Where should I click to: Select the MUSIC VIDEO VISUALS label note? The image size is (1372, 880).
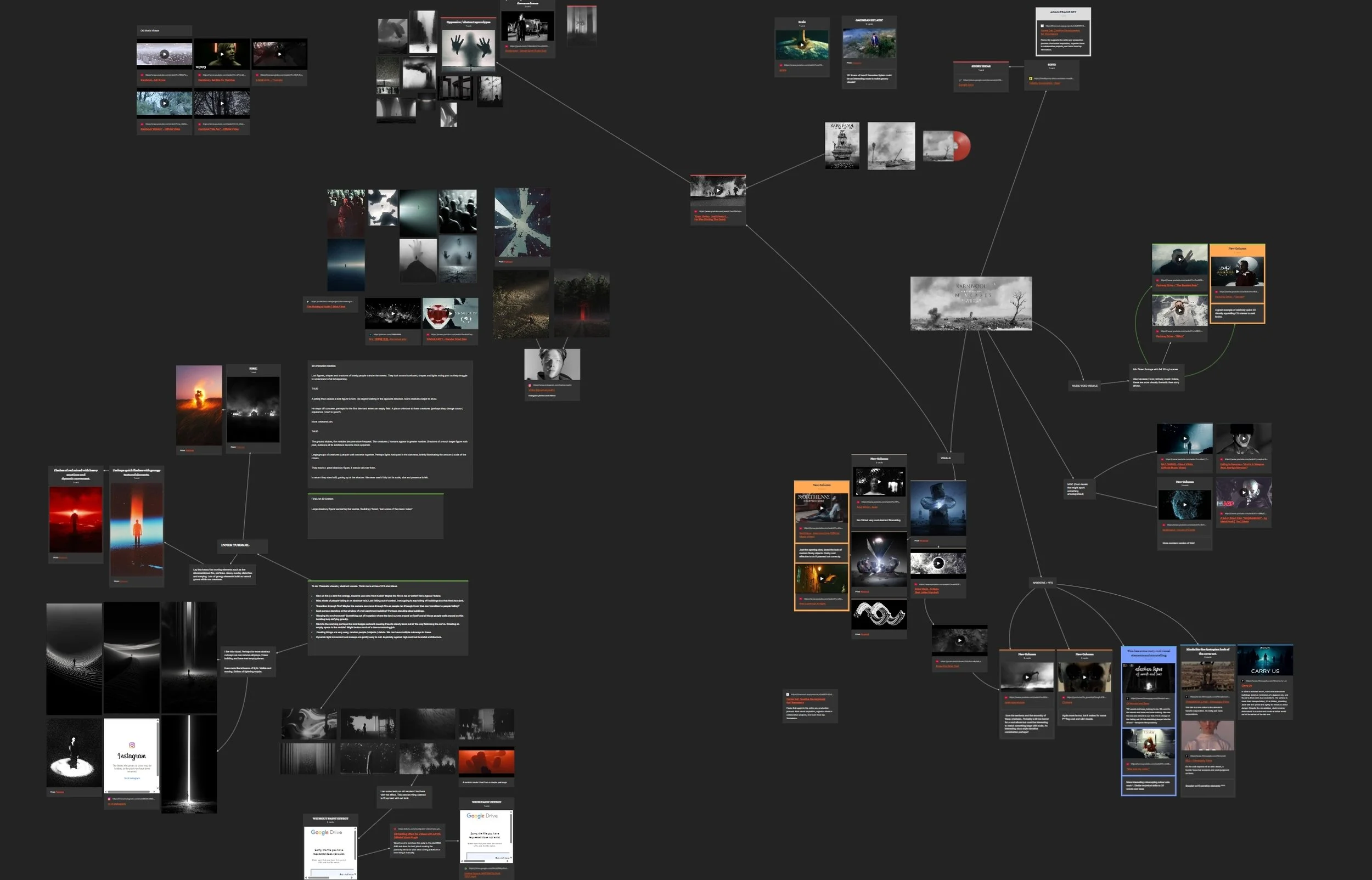click(x=1084, y=386)
